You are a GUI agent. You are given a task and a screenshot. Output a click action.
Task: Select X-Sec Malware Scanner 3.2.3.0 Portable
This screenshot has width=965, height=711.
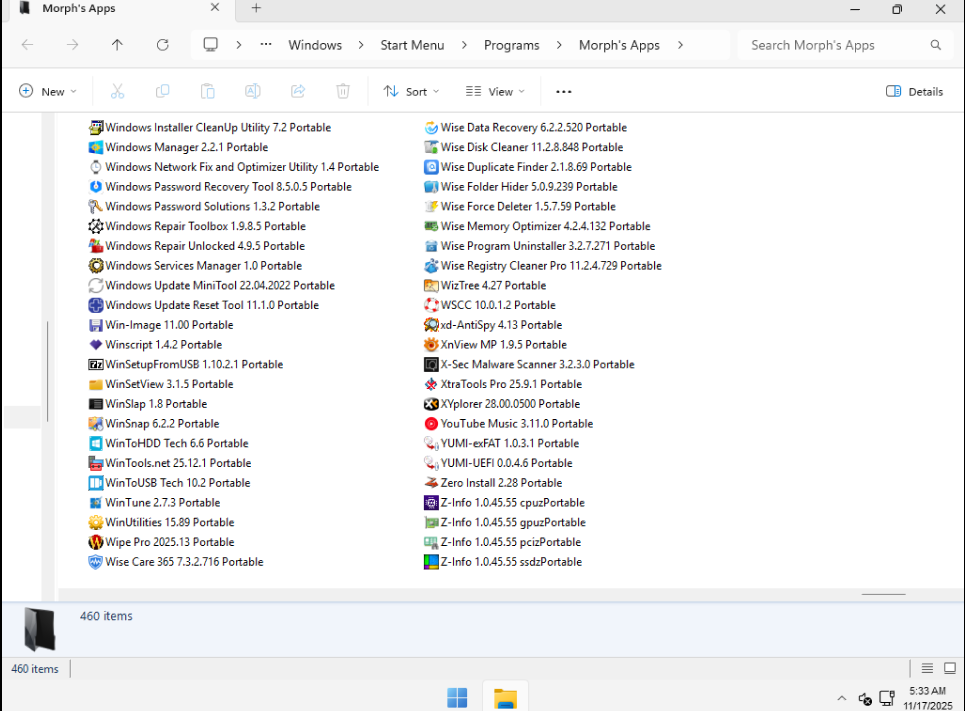coord(529,364)
